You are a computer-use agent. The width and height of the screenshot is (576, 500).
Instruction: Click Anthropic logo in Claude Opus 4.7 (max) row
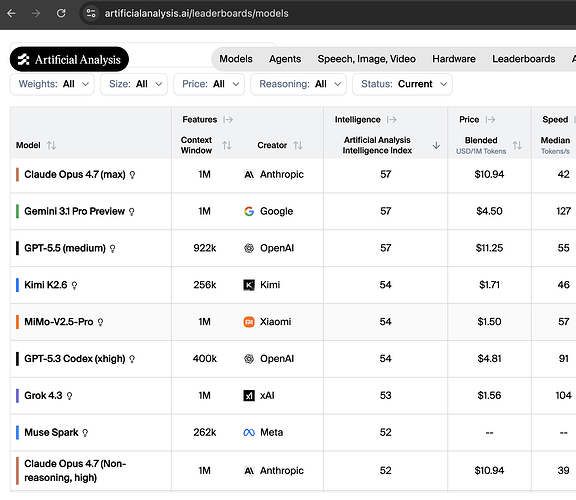click(249, 175)
